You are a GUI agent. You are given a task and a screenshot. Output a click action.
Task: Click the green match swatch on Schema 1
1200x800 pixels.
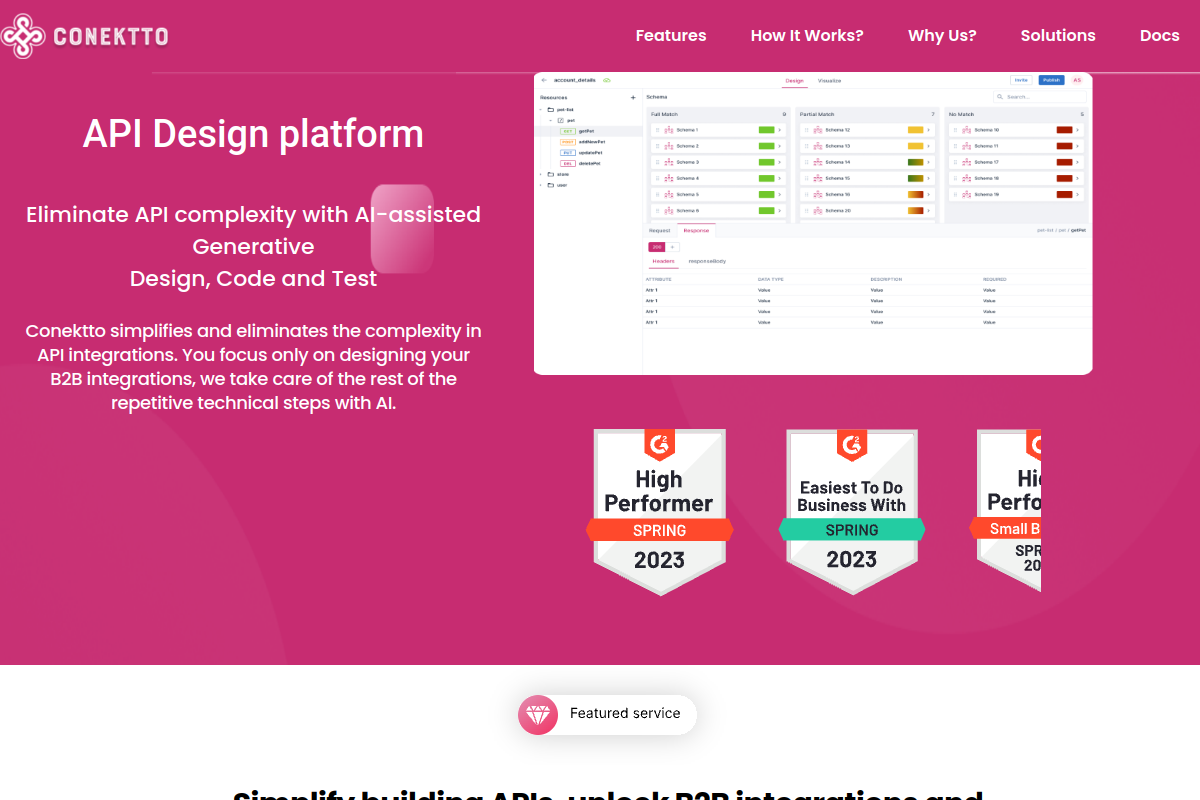[766, 130]
